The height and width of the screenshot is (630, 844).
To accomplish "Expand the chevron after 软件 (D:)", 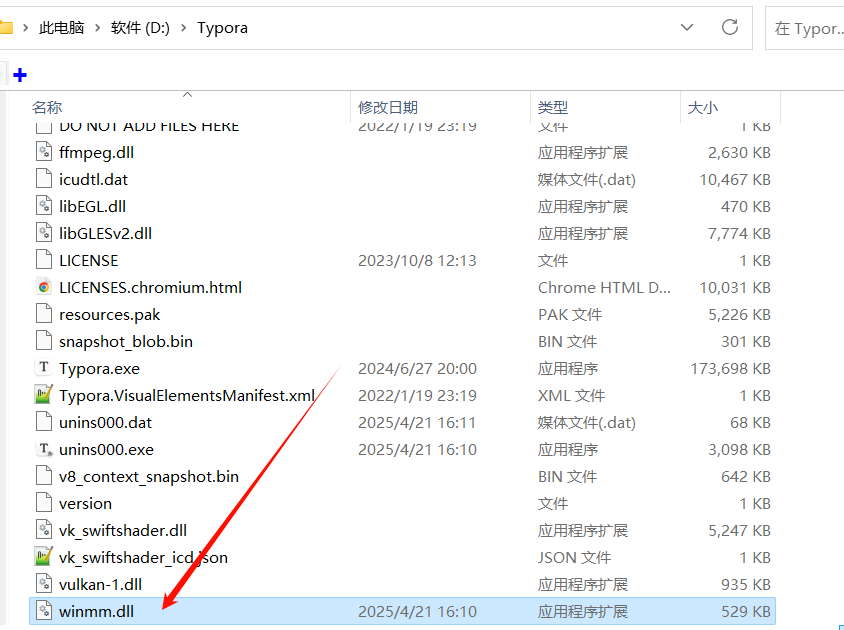I will click(x=184, y=27).
